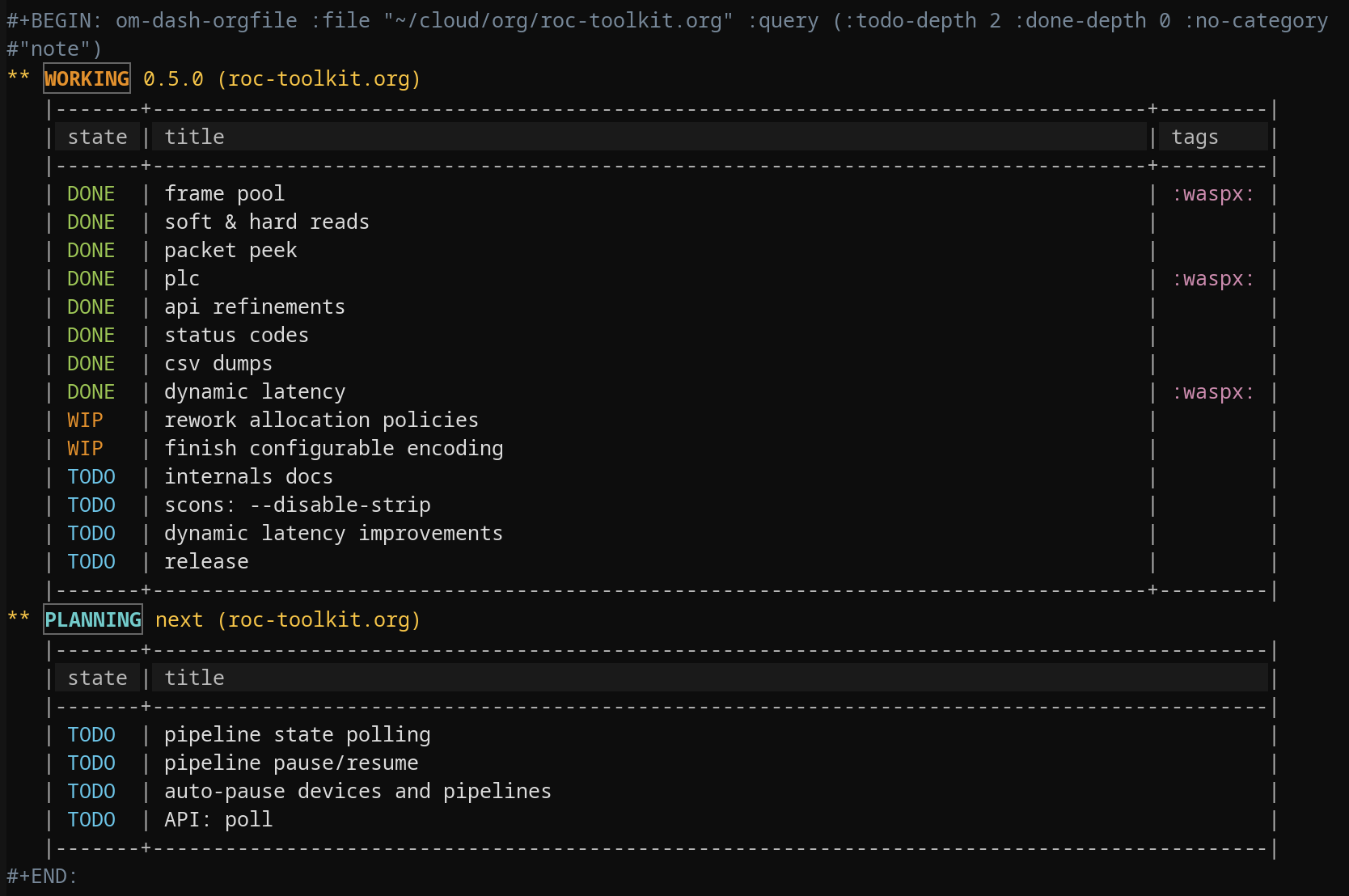Click 'state' header in the PLANNING table
The image size is (1349, 896).
[x=97, y=678]
